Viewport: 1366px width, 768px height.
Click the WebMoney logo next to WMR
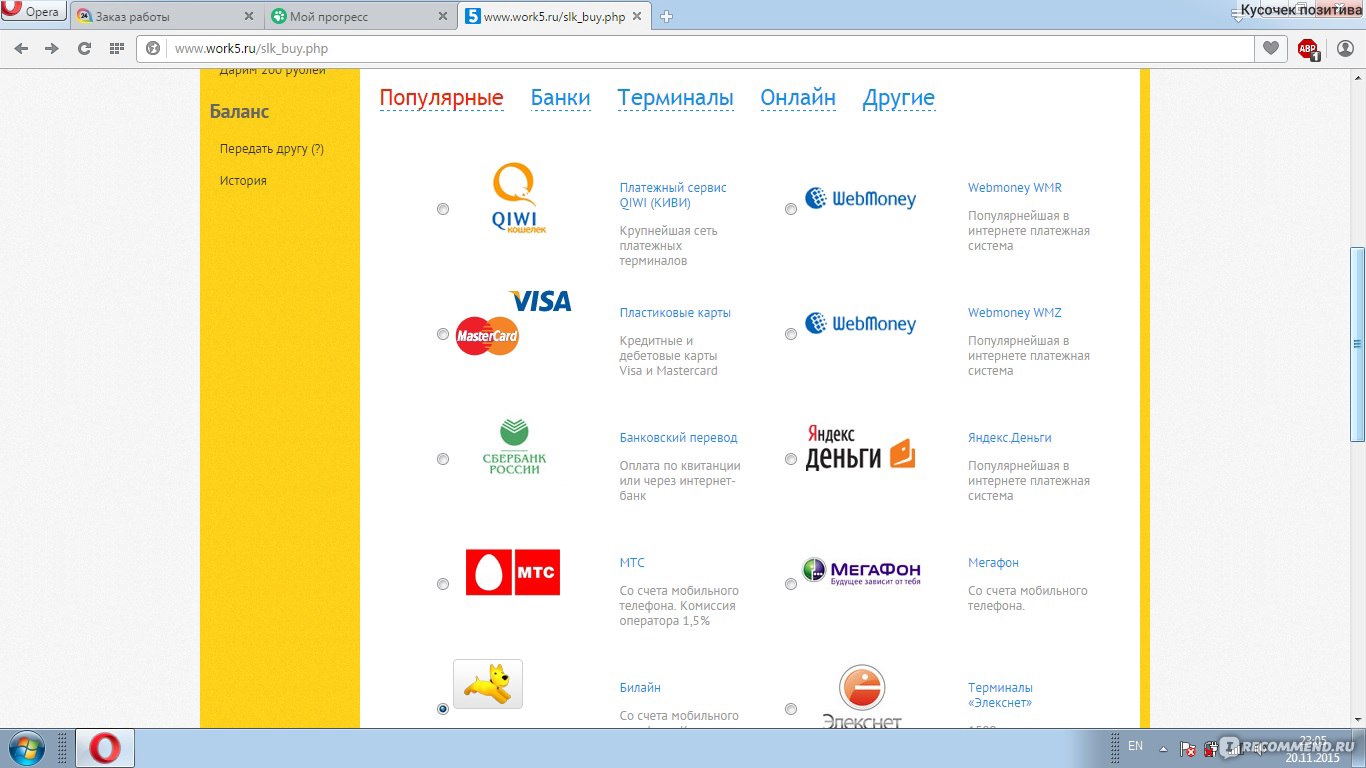click(x=860, y=198)
